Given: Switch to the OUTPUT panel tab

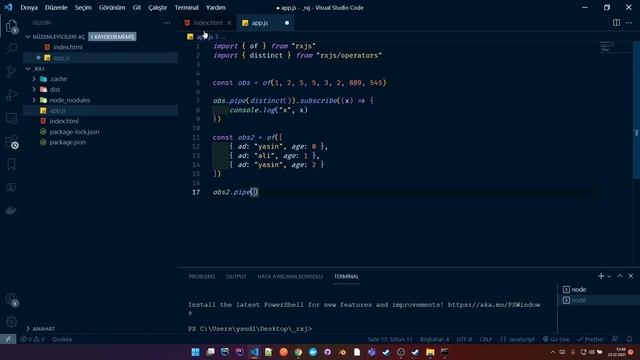Looking at the screenshot, I should tap(236, 276).
